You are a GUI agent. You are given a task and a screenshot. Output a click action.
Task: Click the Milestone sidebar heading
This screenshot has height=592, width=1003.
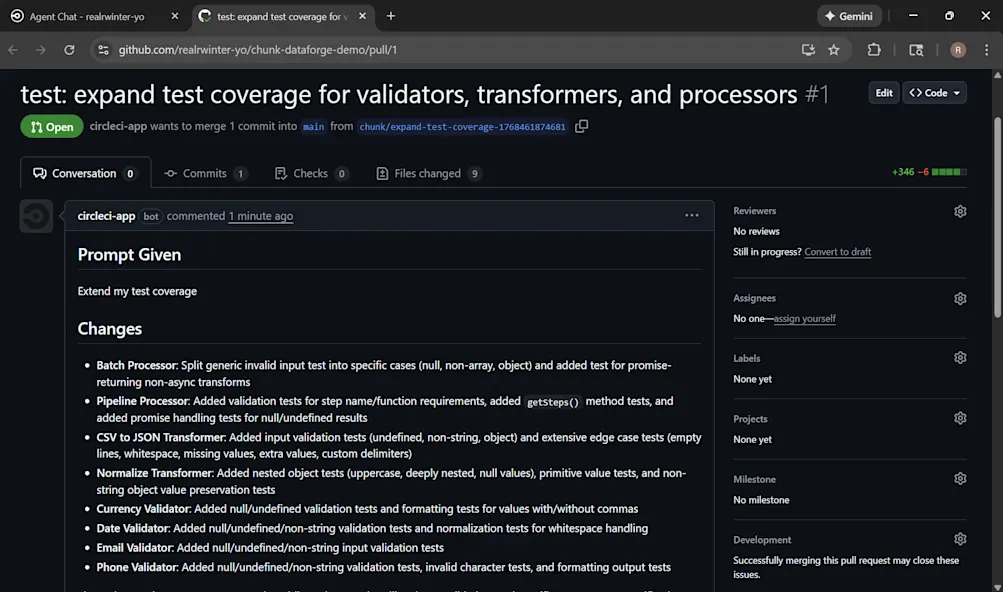point(754,479)
